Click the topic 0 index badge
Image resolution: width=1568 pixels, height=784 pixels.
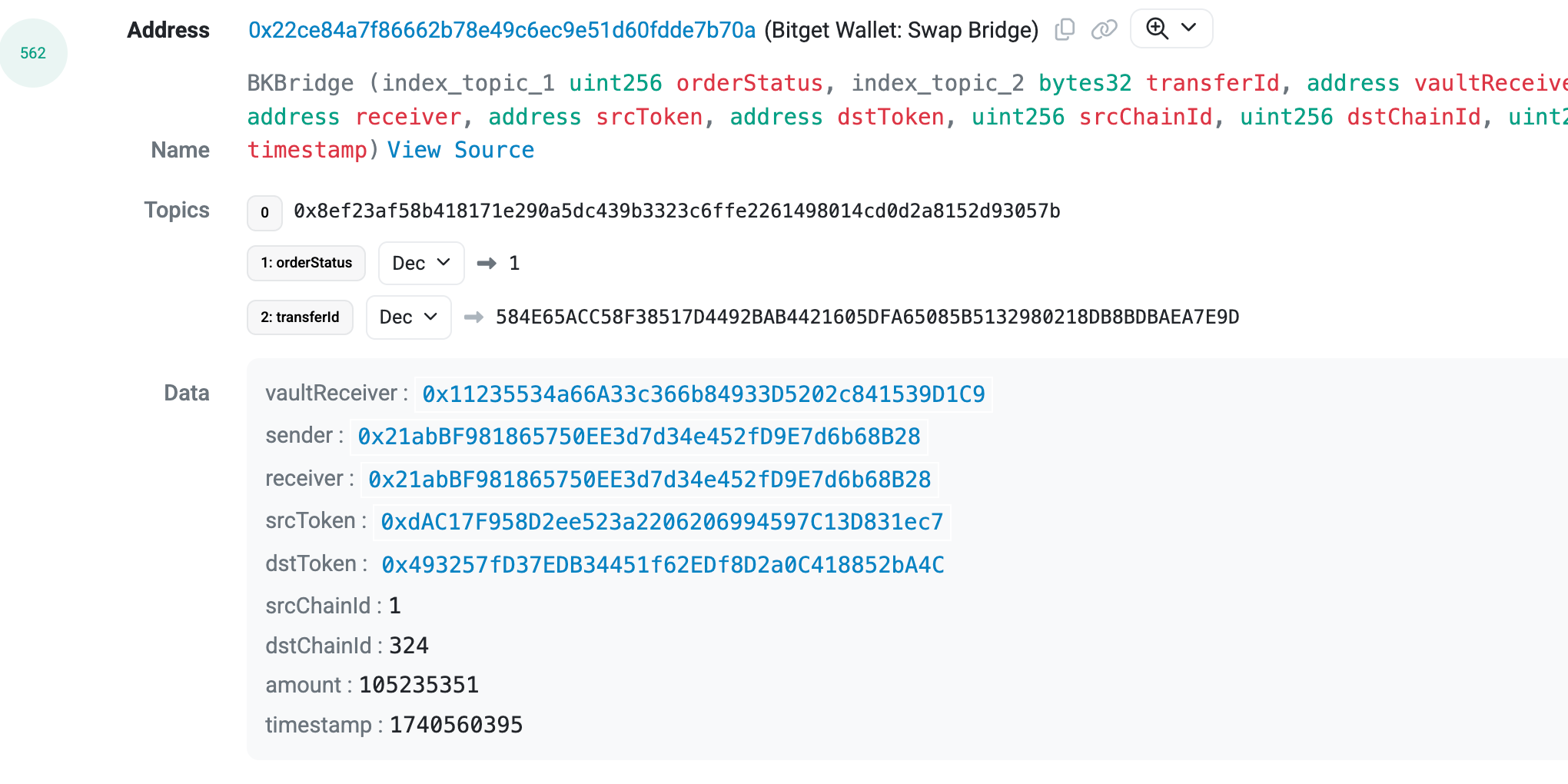tap(264, 212)
